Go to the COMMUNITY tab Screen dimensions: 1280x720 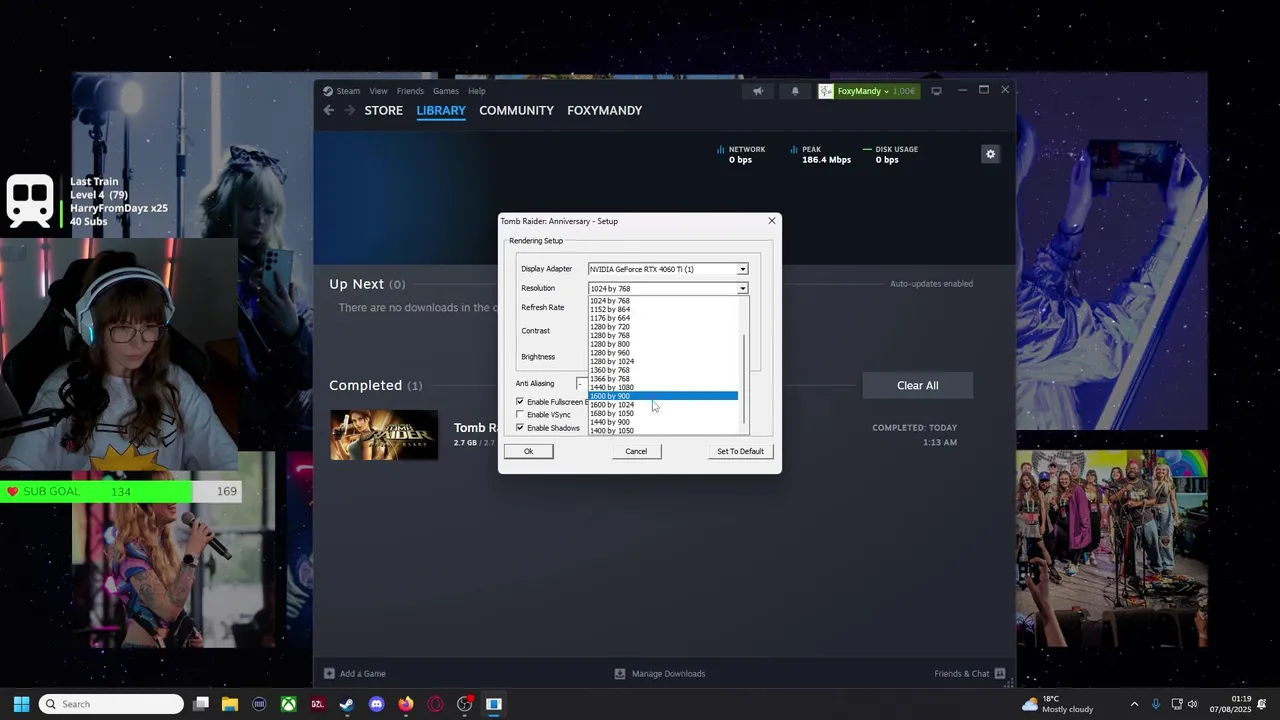coord(516,110)
